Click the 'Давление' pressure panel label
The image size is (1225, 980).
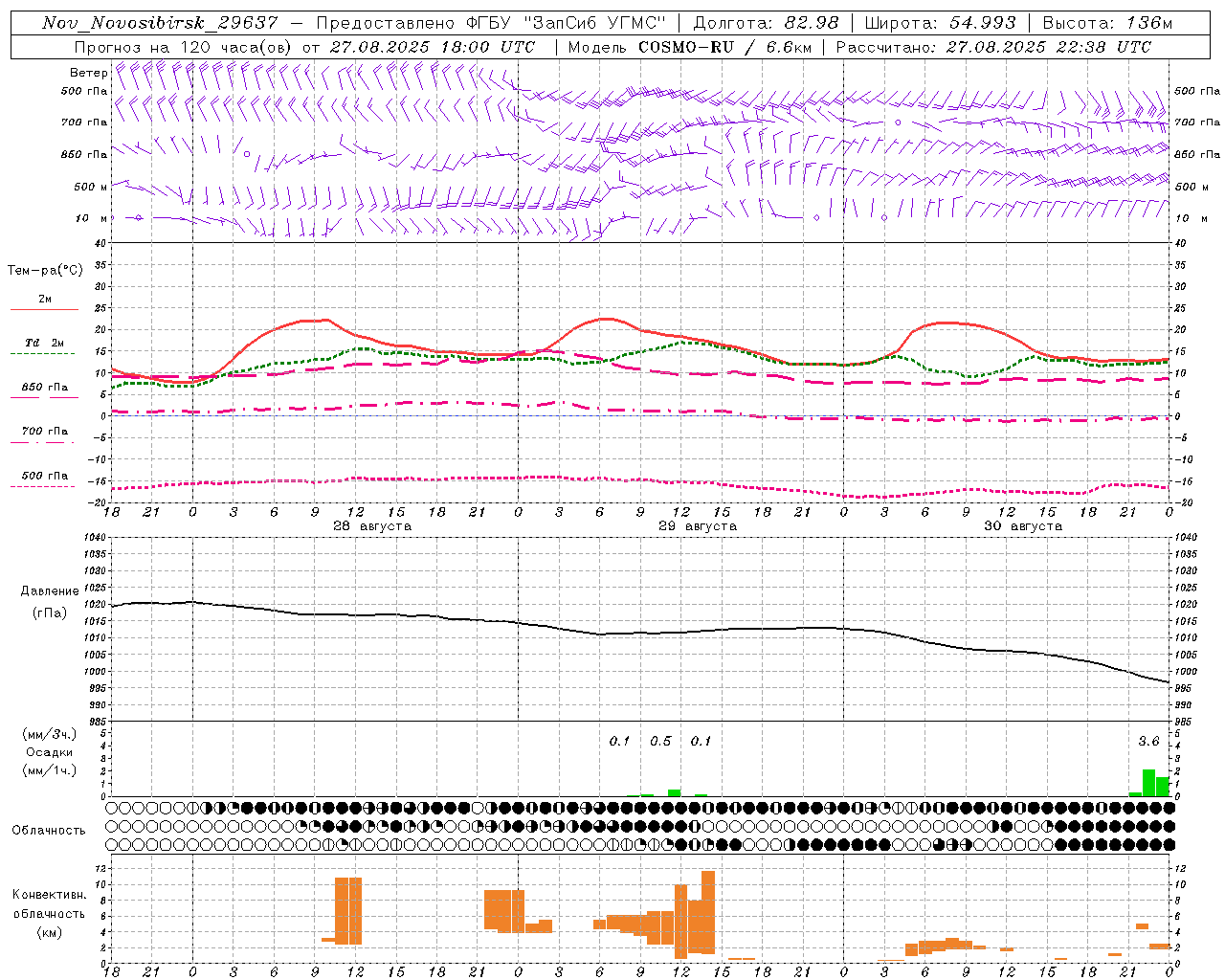coord(50,591)
